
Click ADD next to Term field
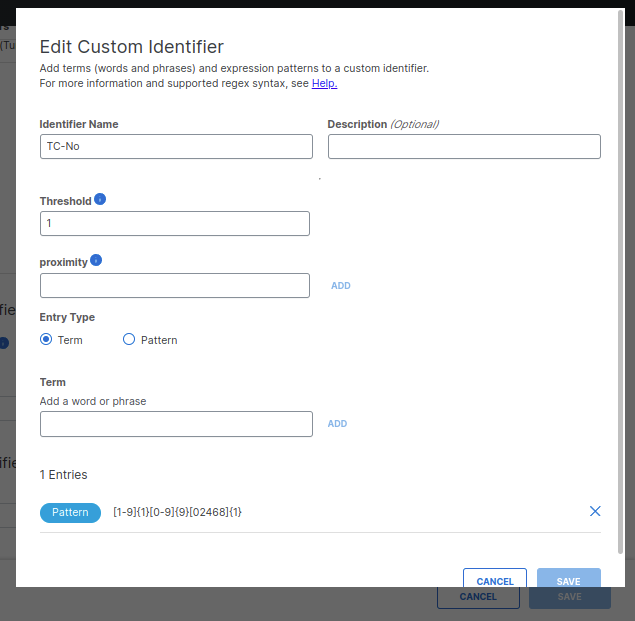coord(337,424)
